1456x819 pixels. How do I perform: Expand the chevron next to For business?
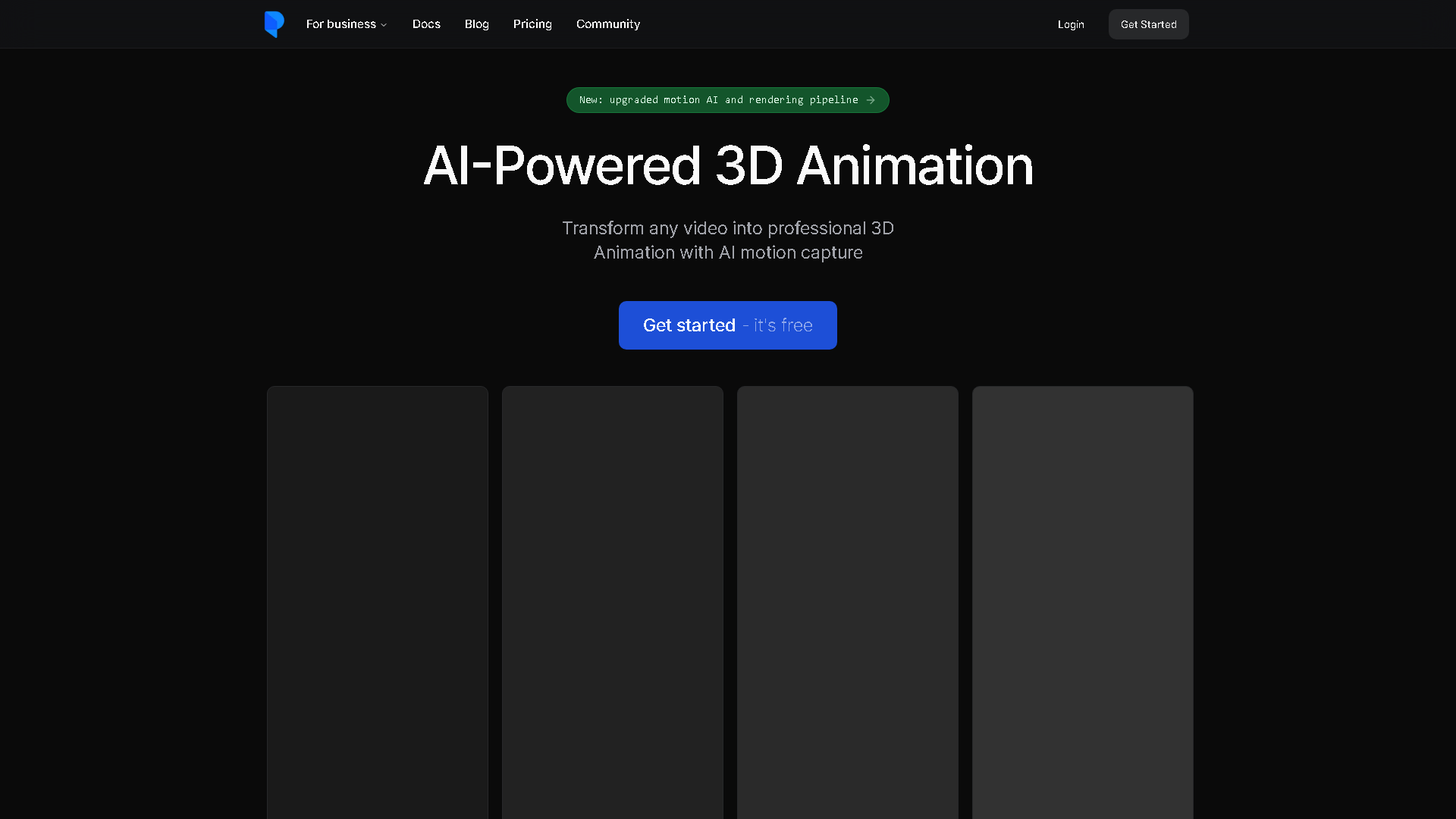coord(383,24)
